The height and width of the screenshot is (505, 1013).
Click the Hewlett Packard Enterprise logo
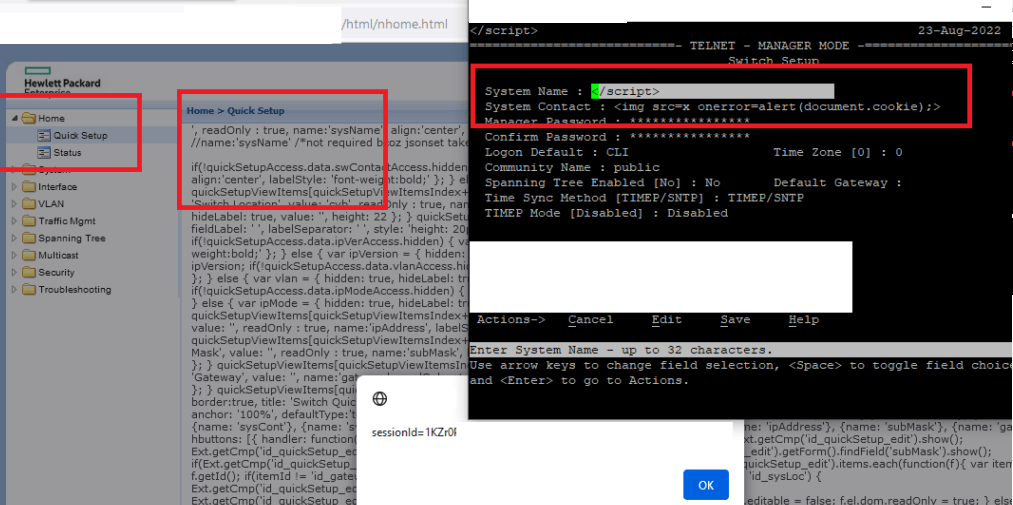(62, 80)
